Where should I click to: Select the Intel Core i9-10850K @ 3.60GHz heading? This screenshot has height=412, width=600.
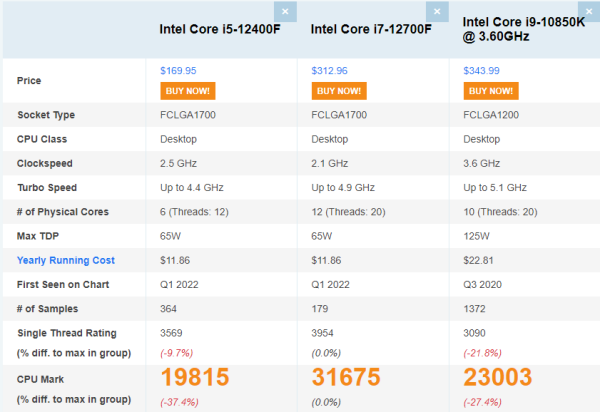[x=523, y=29]
